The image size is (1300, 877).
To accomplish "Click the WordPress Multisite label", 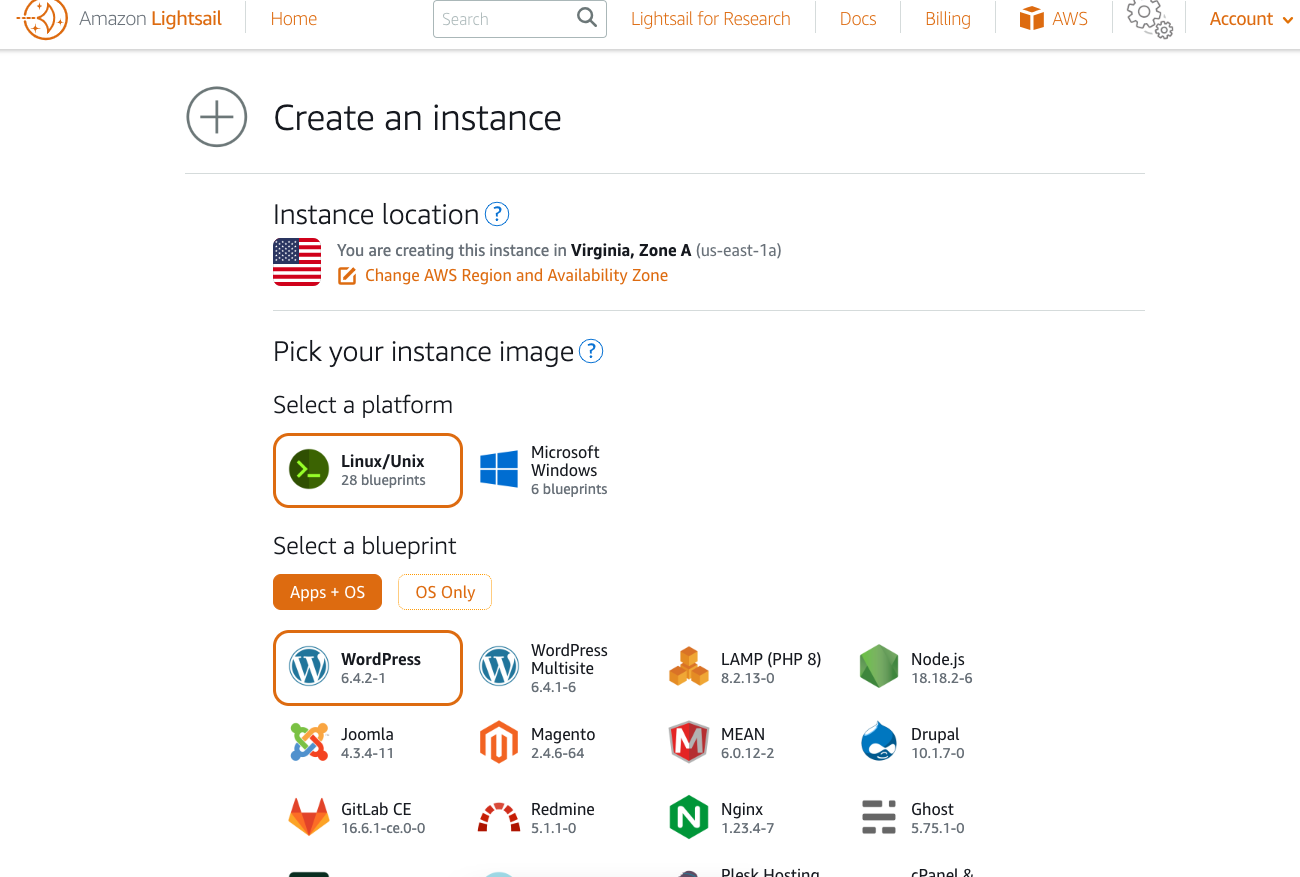I will [569, 659].
